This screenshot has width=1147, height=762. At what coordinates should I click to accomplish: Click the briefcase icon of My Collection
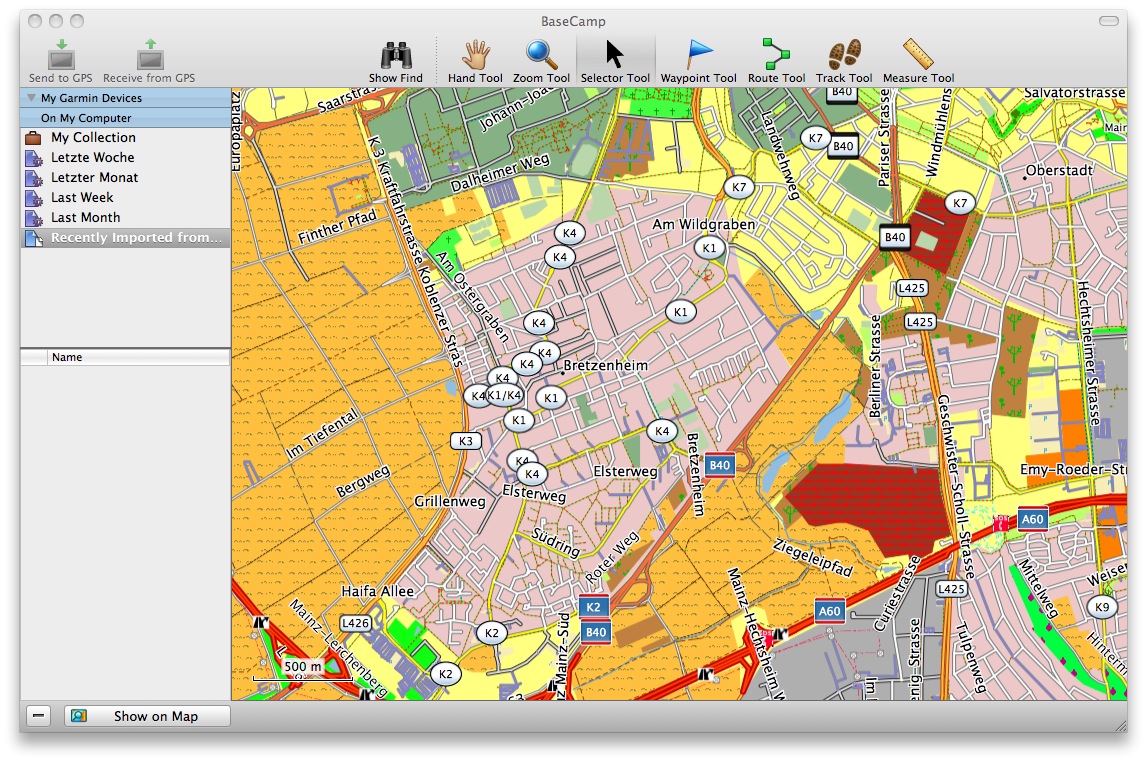point(33,137)
